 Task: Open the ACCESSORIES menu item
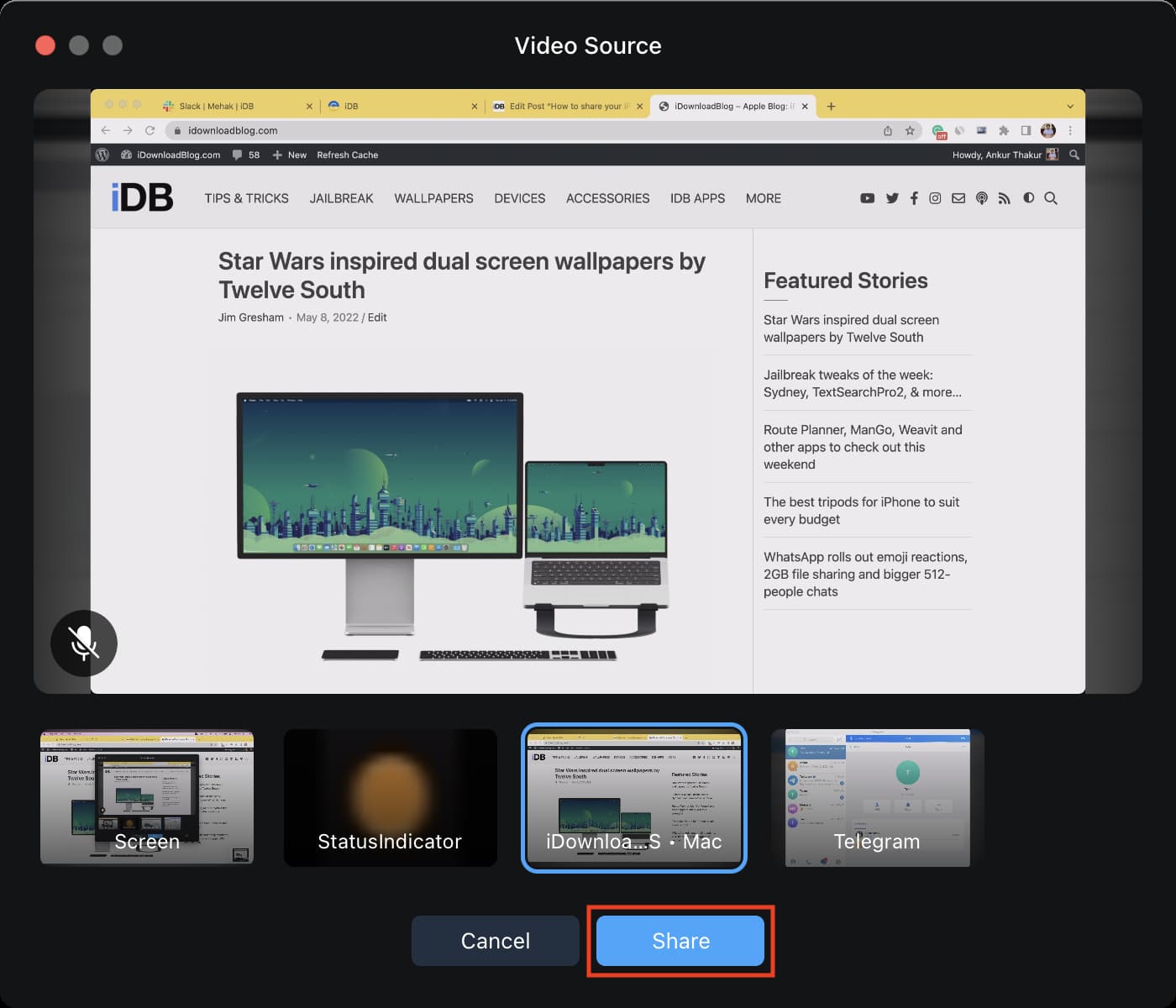(x=607, y=198)
